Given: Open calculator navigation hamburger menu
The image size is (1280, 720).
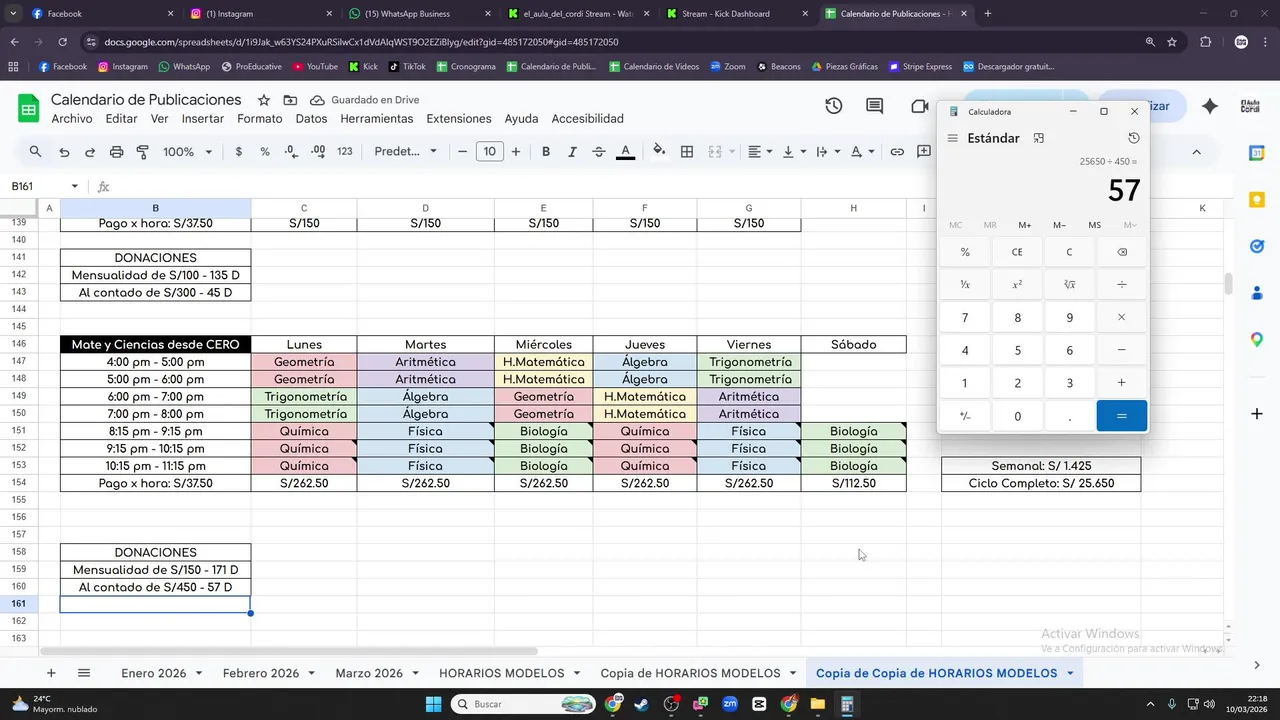Looking at the screenshot, I should coord(953,138).
